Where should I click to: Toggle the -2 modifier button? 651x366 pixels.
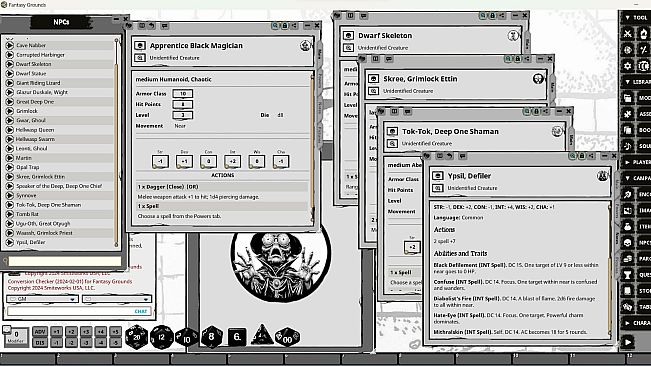71,342
